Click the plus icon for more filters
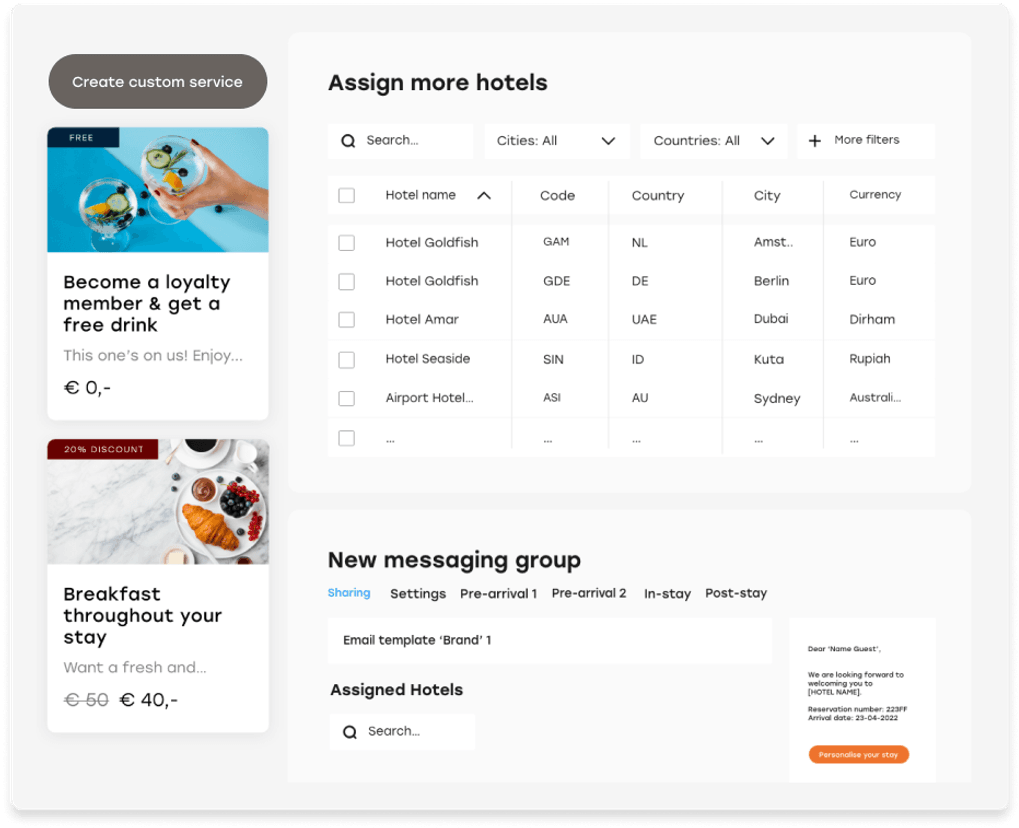 [814, 141]
